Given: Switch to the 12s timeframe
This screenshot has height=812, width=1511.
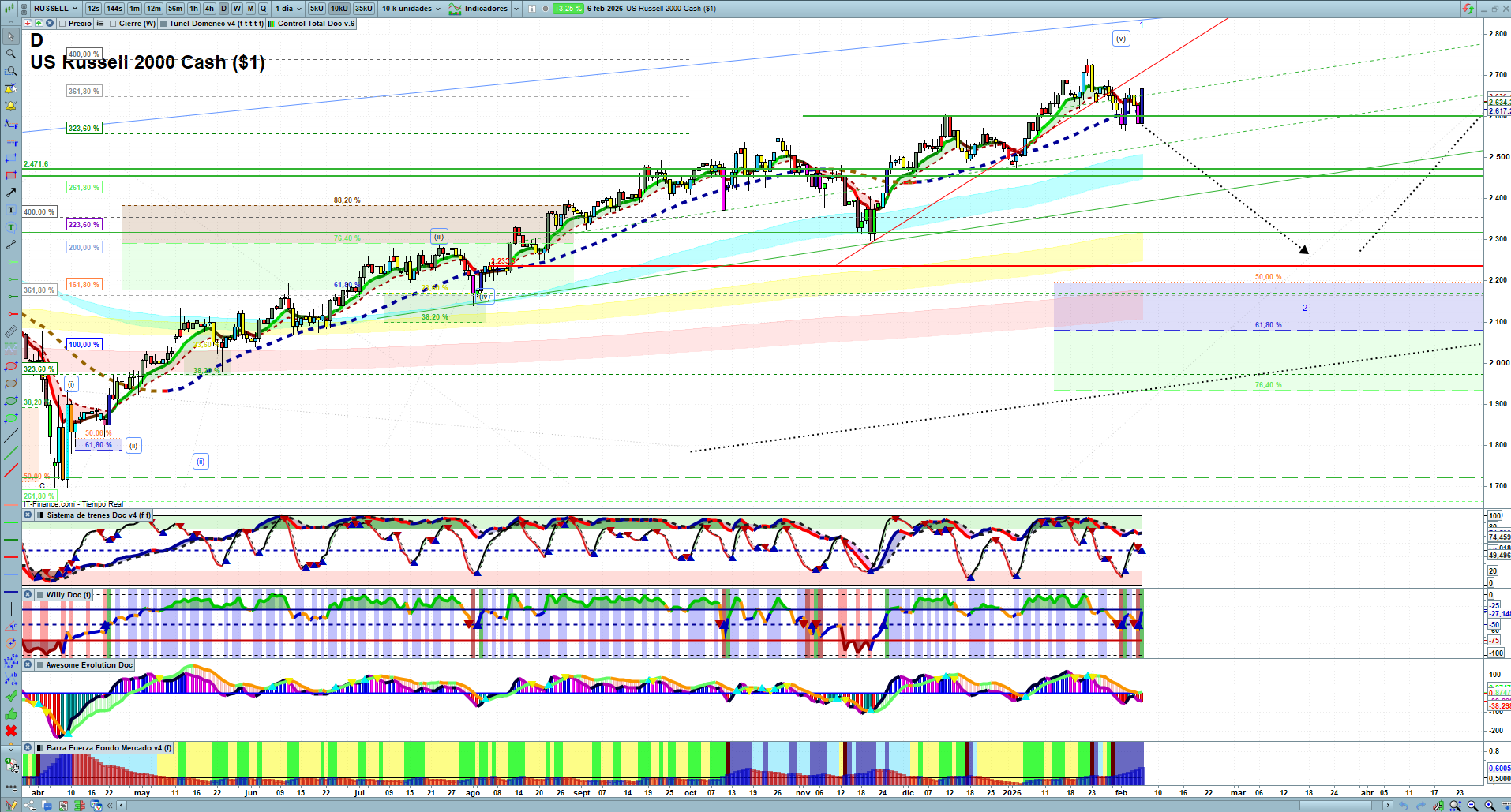Looking at the screenshot, I should coord(93,9).
